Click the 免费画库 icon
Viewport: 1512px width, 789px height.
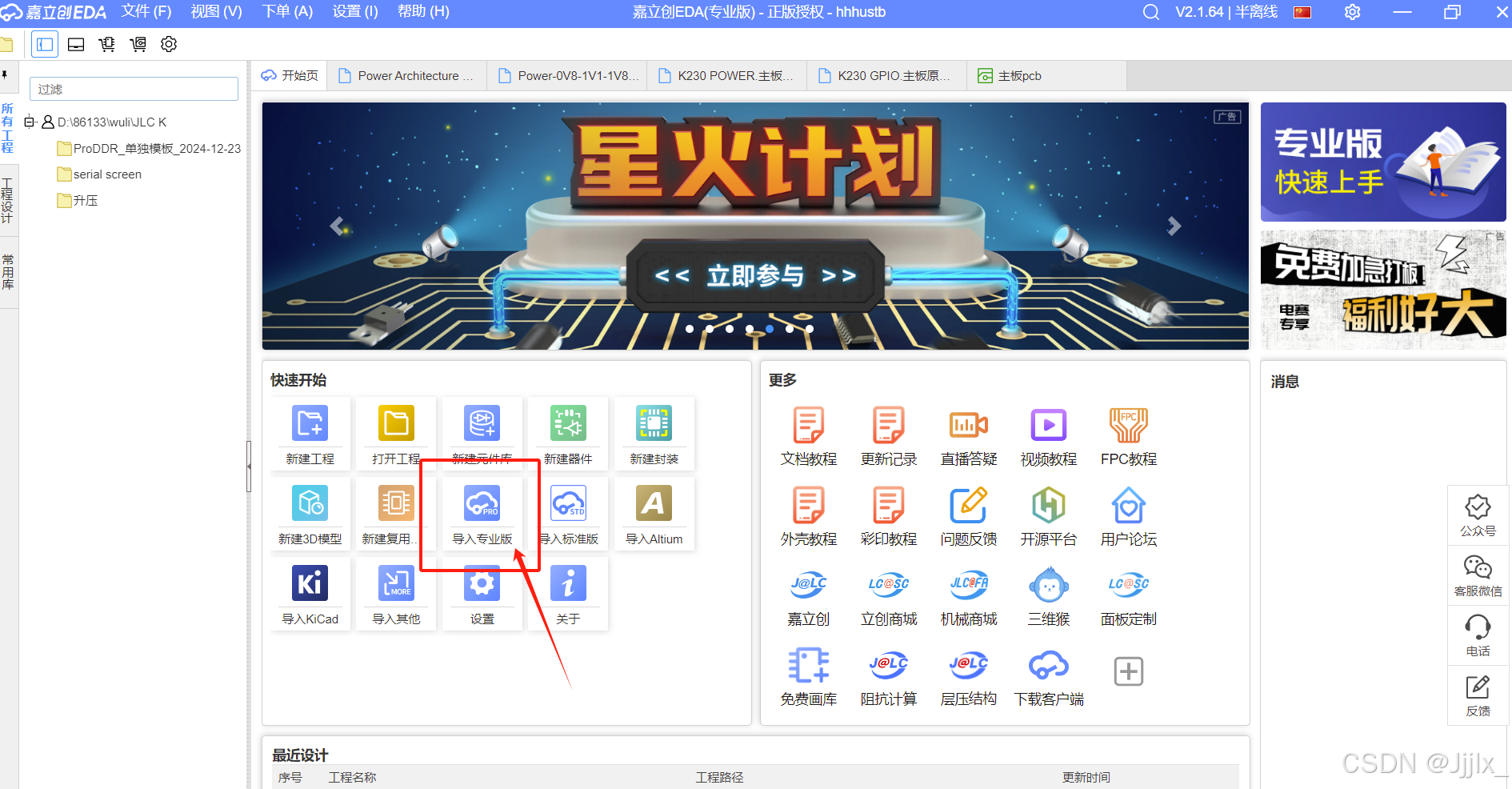[809, 665]
